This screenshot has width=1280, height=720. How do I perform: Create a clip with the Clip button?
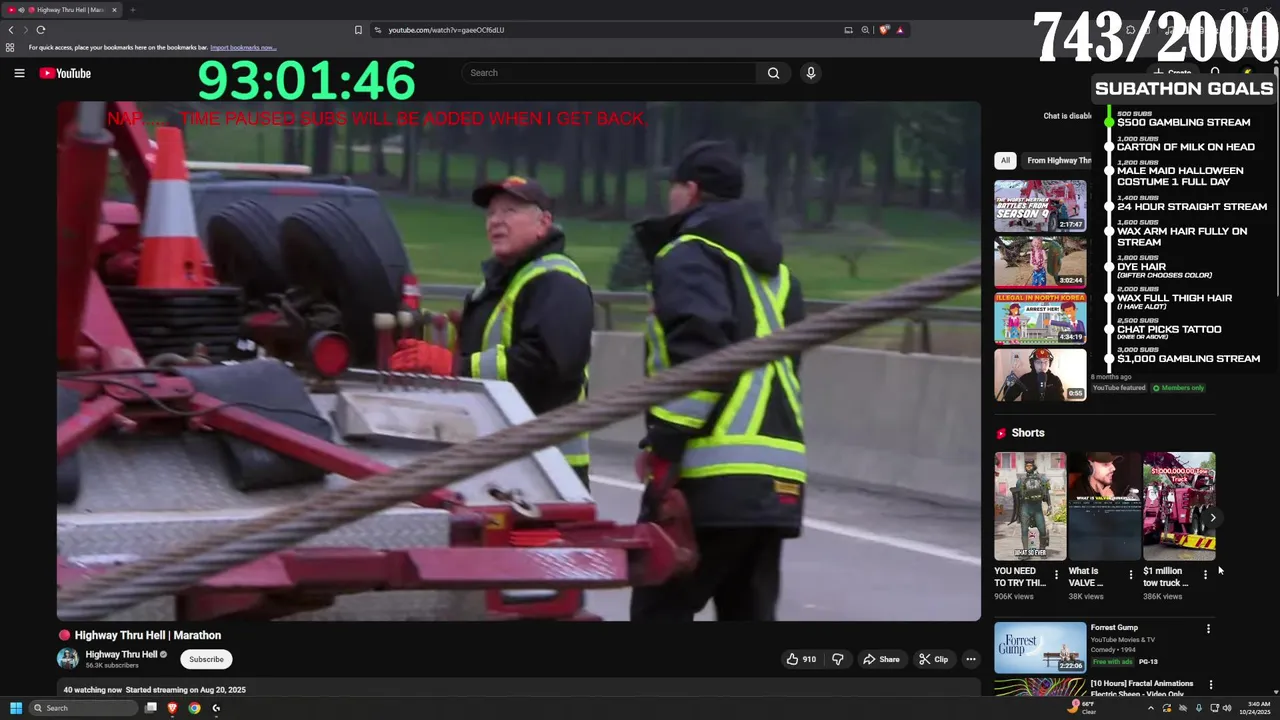[x=934, y=659]
